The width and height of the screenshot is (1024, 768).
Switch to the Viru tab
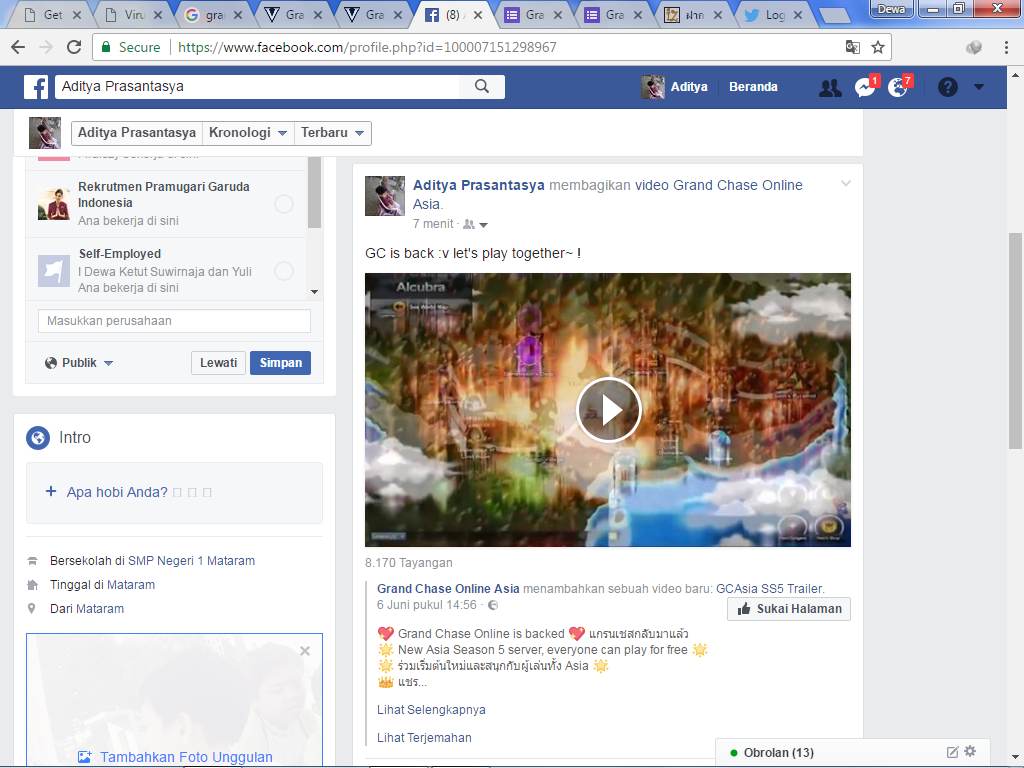[134, 14]
